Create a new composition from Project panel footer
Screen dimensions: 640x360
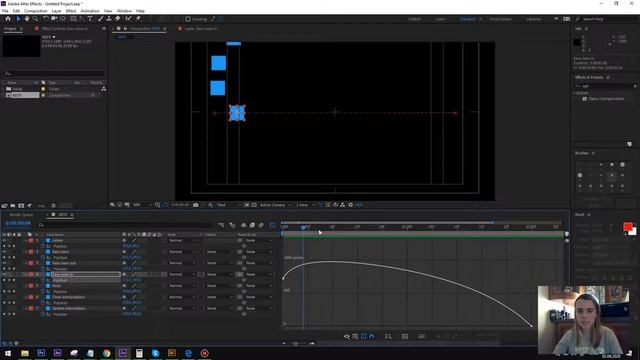(x=21, y=205)
